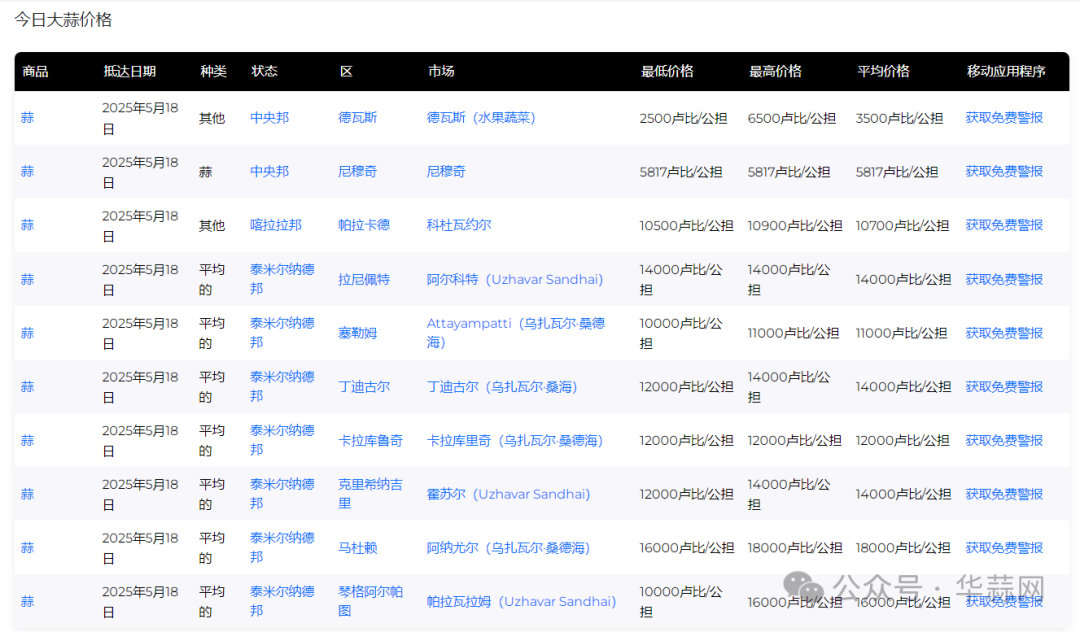
Task: Open the 琴格阿尔帕图 district link
Action: point(370,601)
